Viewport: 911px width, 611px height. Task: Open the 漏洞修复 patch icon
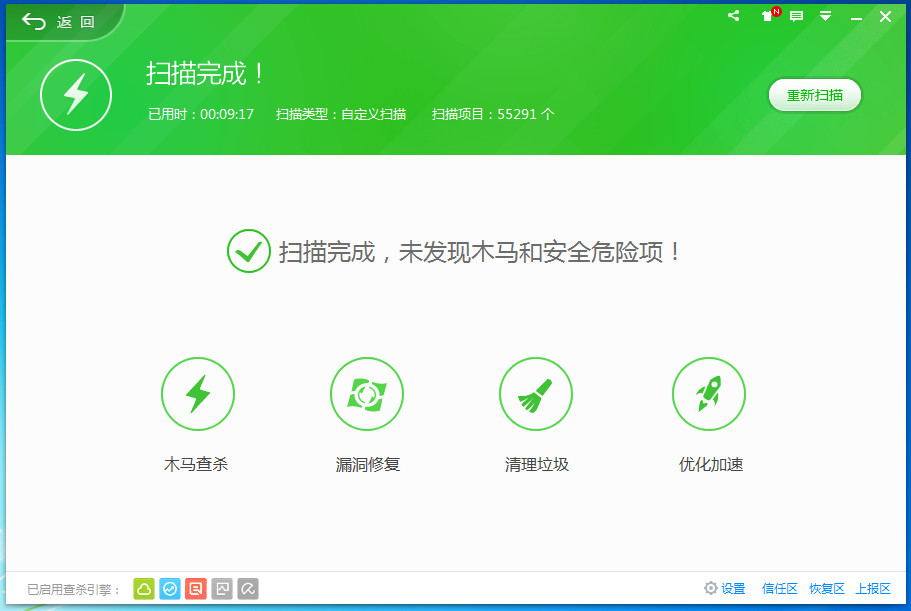pyautogui.click(x=367, y=394)
